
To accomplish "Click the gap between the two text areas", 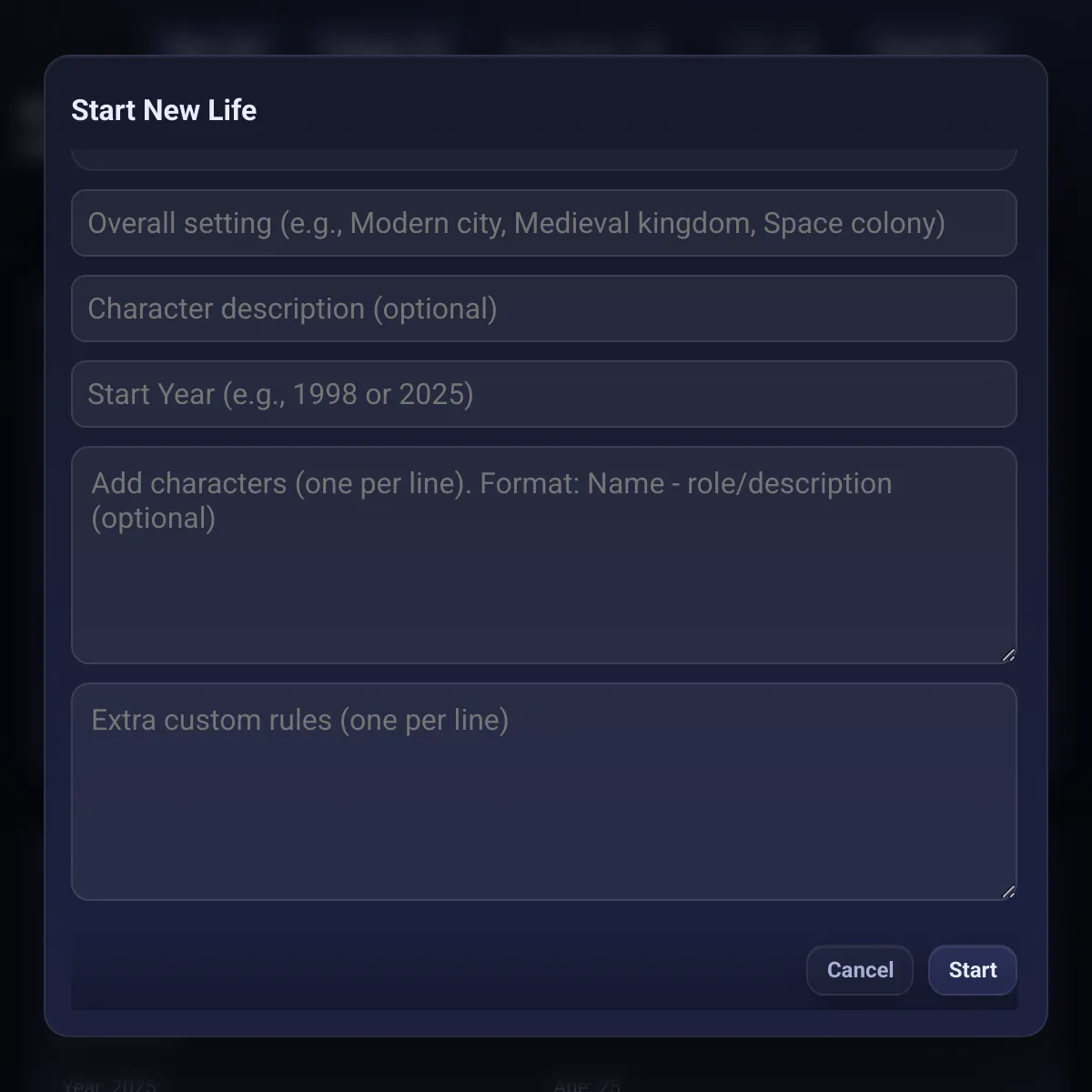I will point(543,673).
